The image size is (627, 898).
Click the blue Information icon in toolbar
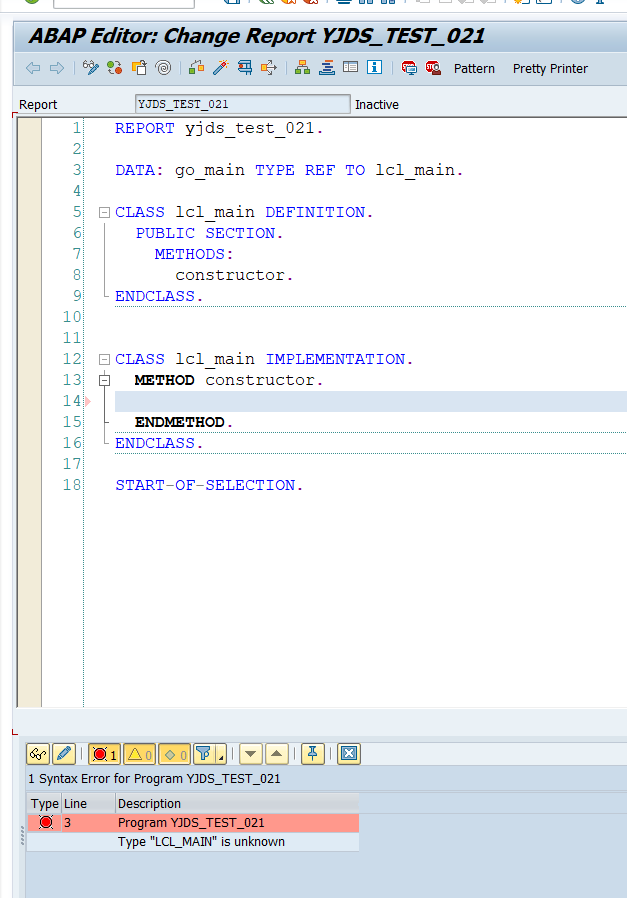[374, 68]
